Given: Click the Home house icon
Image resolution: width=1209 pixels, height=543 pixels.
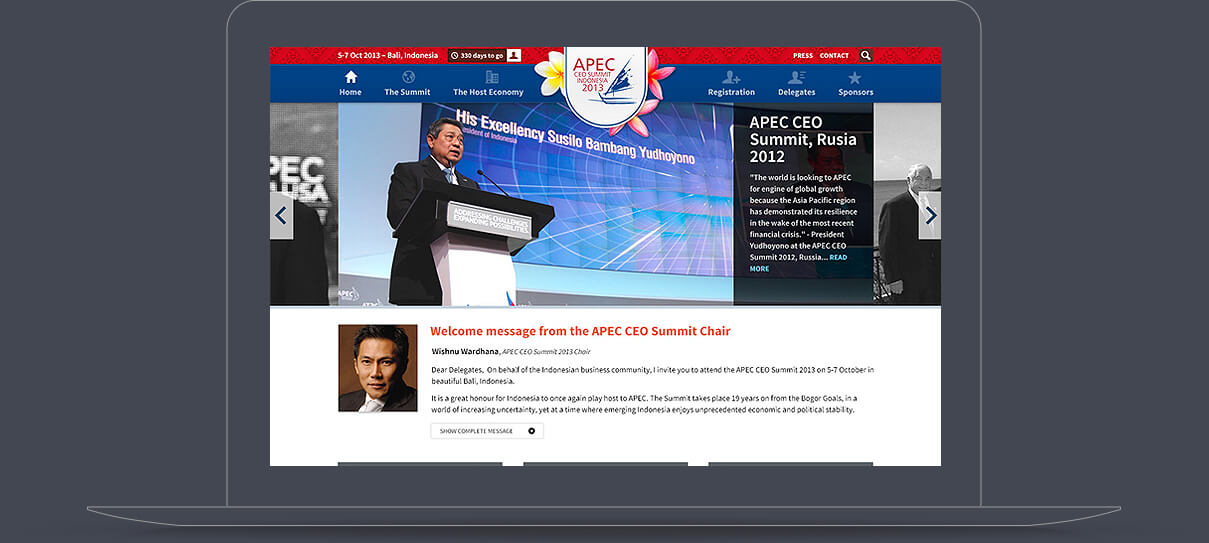Looking at the screenshot, I should pyautogui.click(x=350, y=77).
